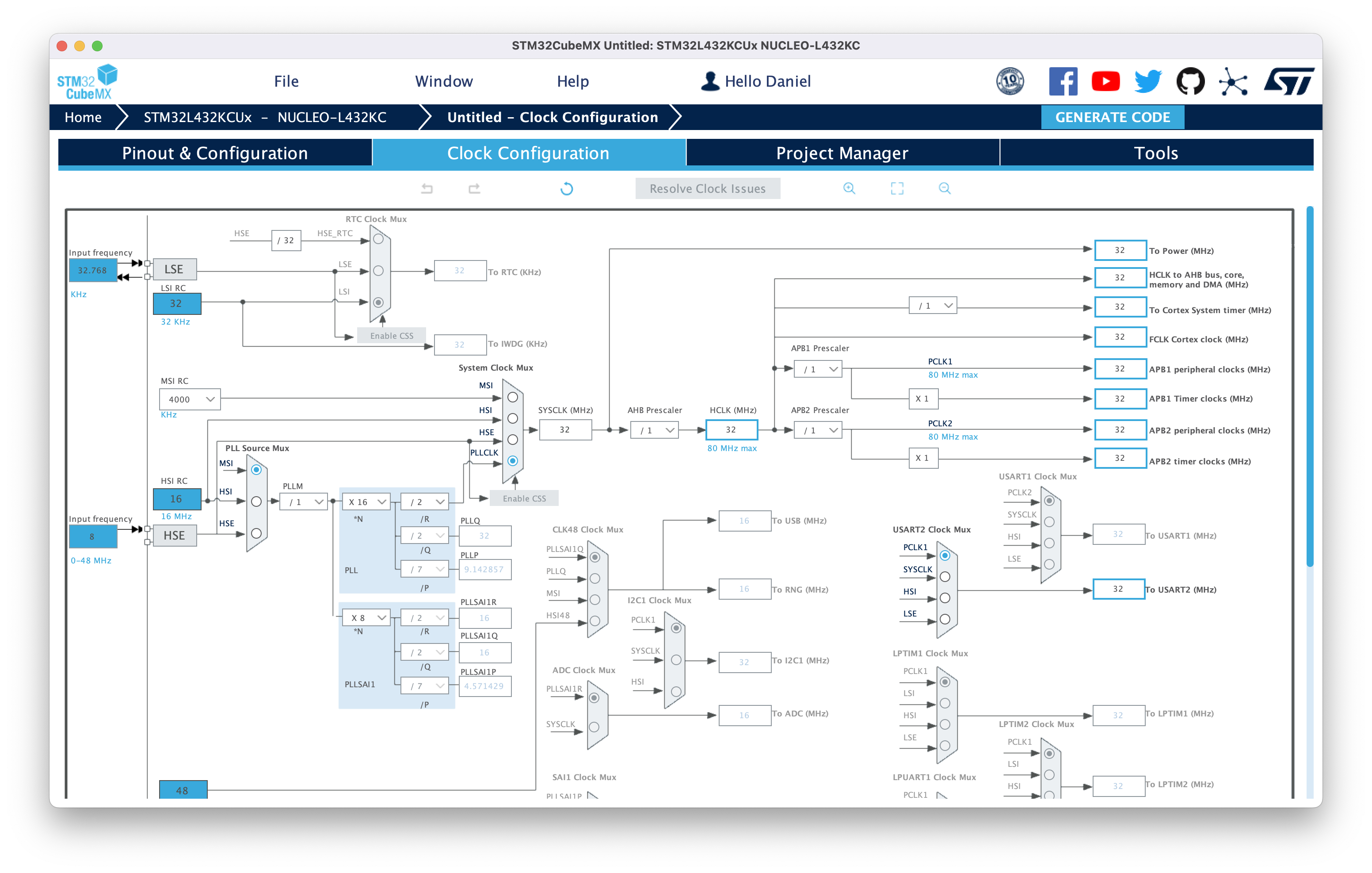The width and height of the screenshot is (1372, 873).
Task: Click the HSE oscillator block
Action: pyautogui.click(x=174, y=536)
